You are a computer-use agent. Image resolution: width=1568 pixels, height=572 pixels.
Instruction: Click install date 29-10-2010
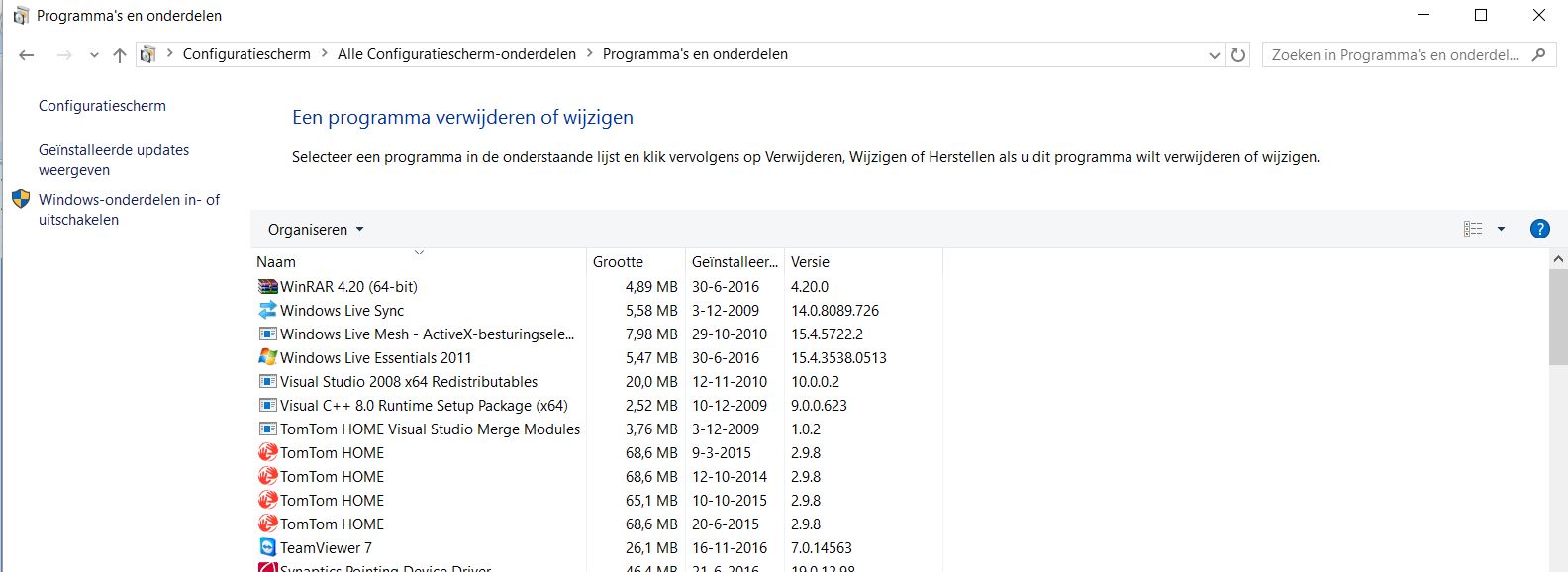pos(730,334)
